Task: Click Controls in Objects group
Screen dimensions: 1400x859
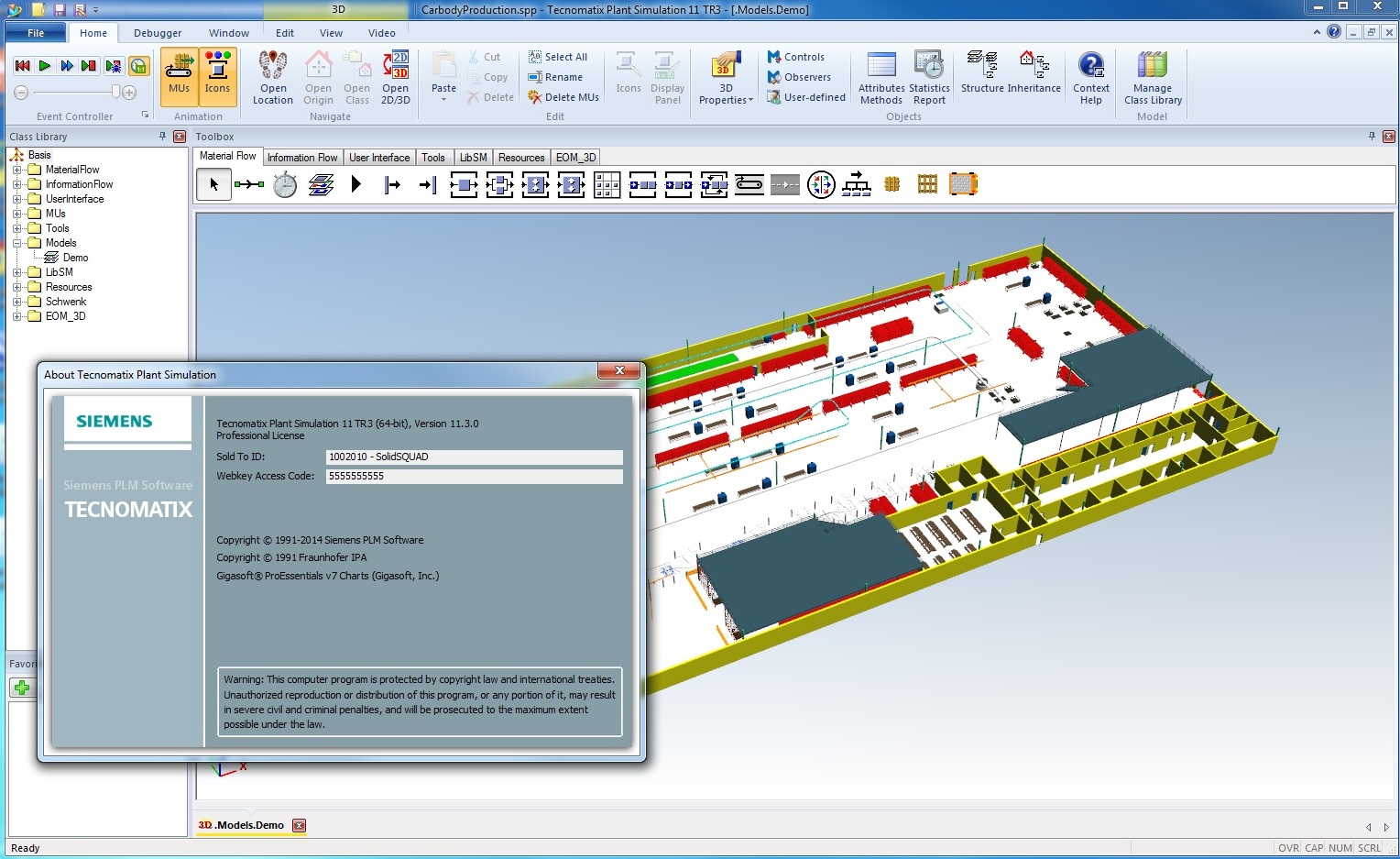Action: click(x=796, y=57)
